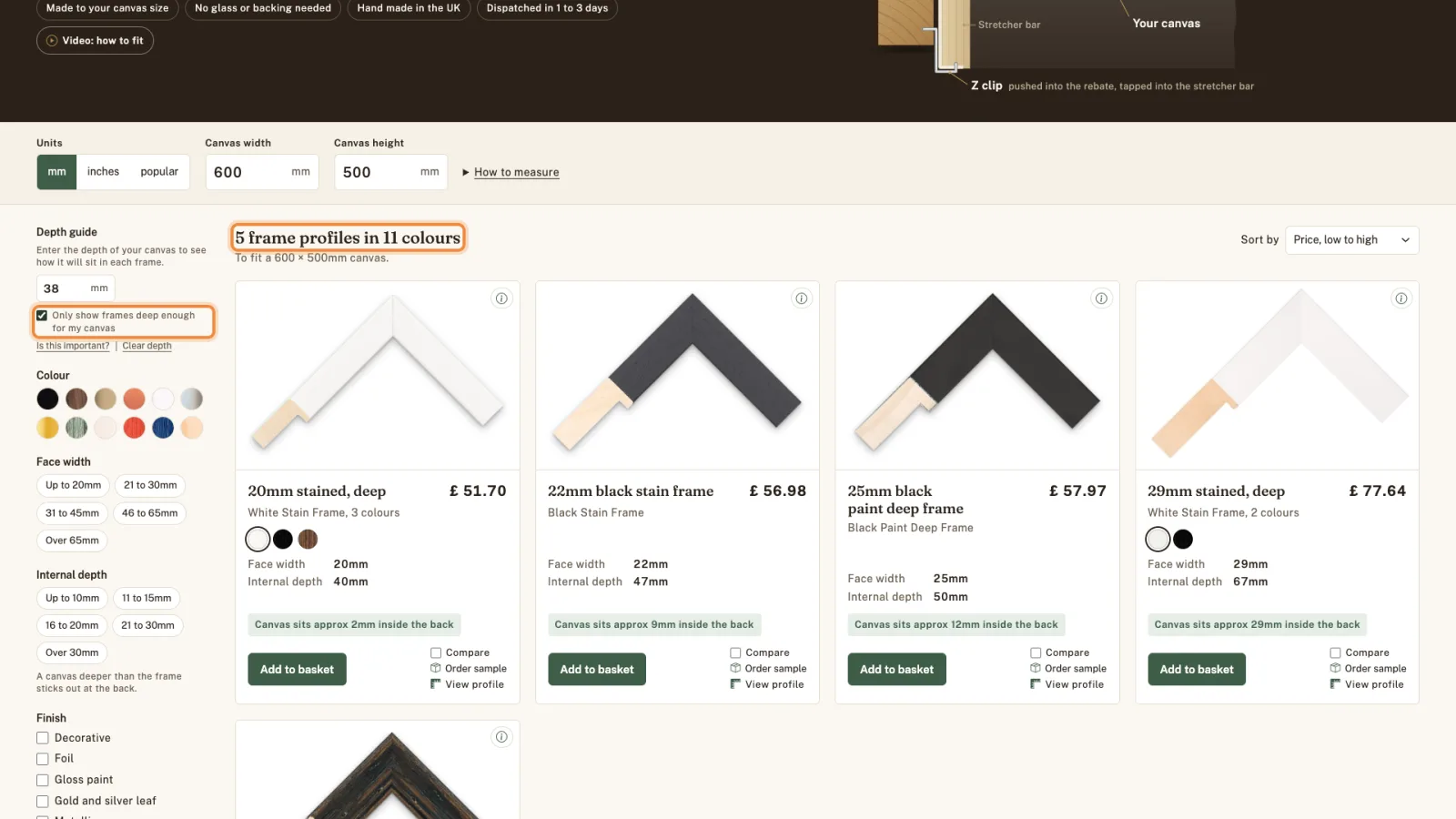Add 29mm stained deep frame to basket
This screenshot has height=819, width=1456.
click(x=1197, y=670)
